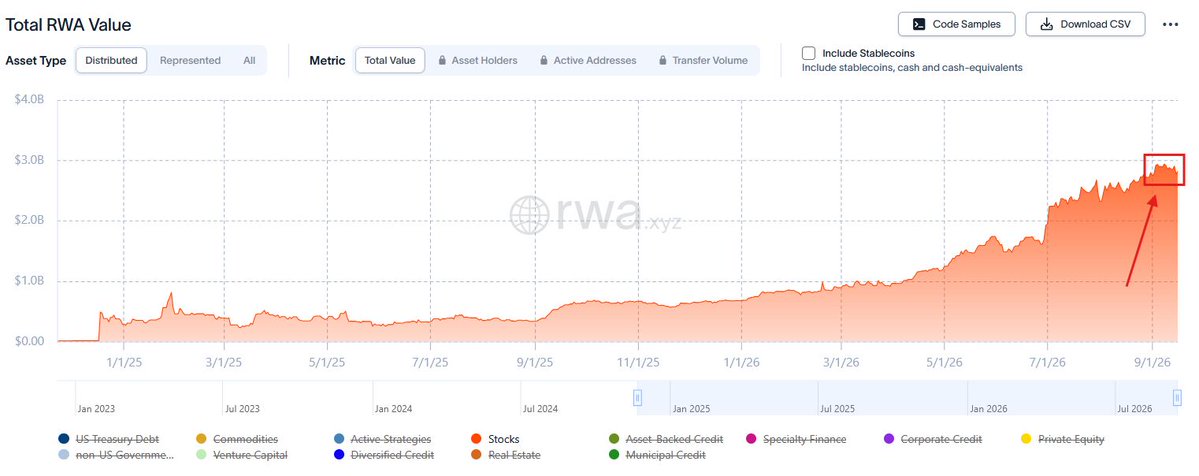Click the Total RWA Value heading
Screen dimensions: 1199x476
coord(69,24)
